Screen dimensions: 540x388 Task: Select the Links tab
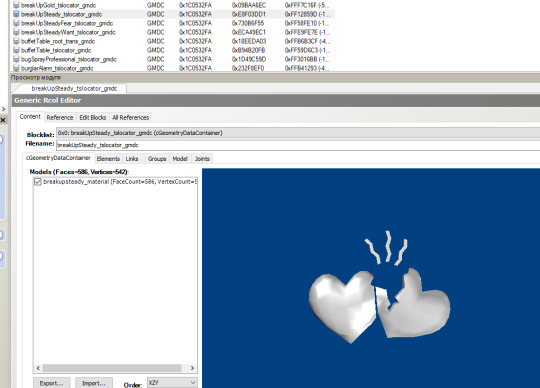pos(132,159)
